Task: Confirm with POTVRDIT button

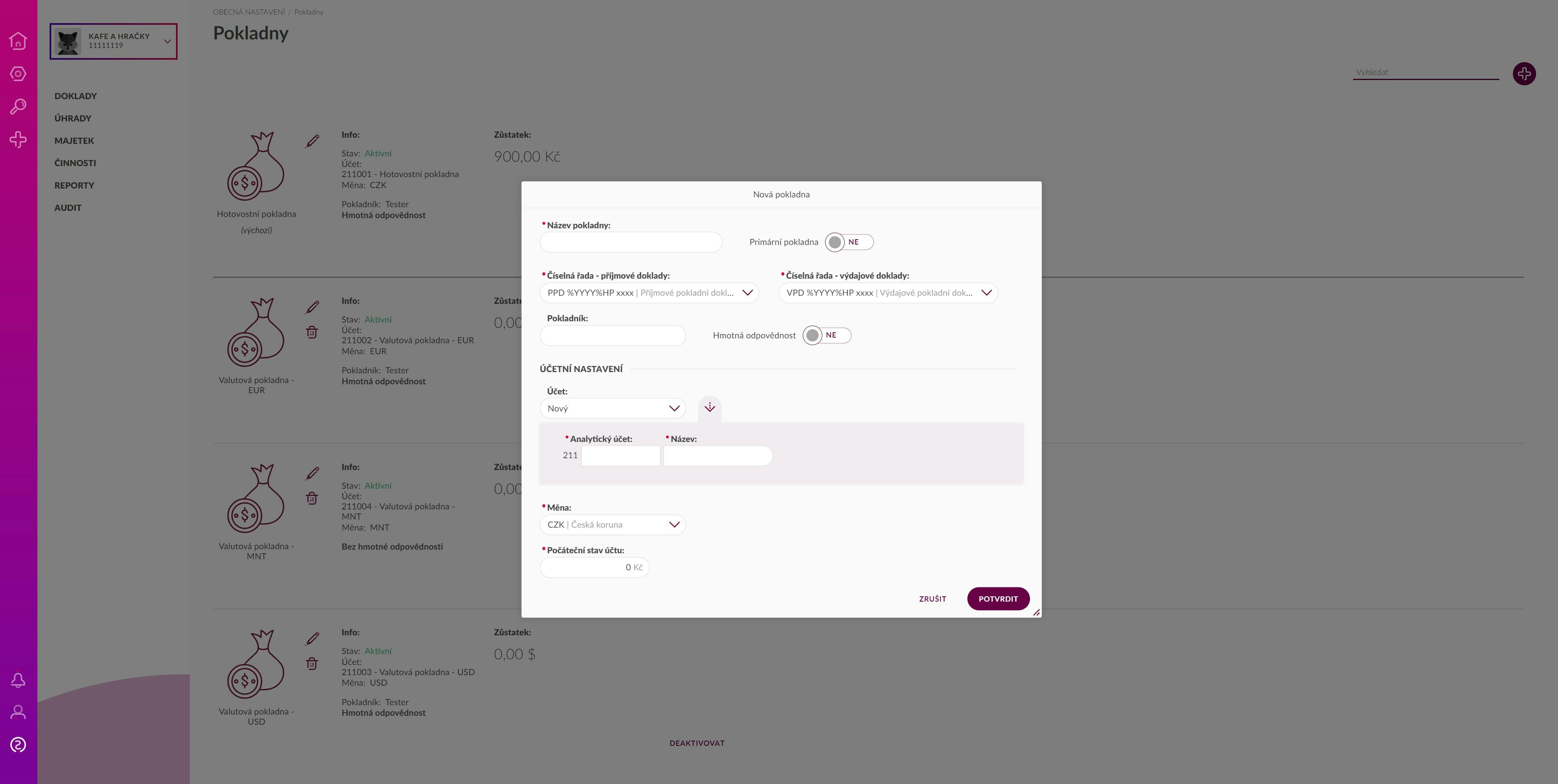Action: 998,599
